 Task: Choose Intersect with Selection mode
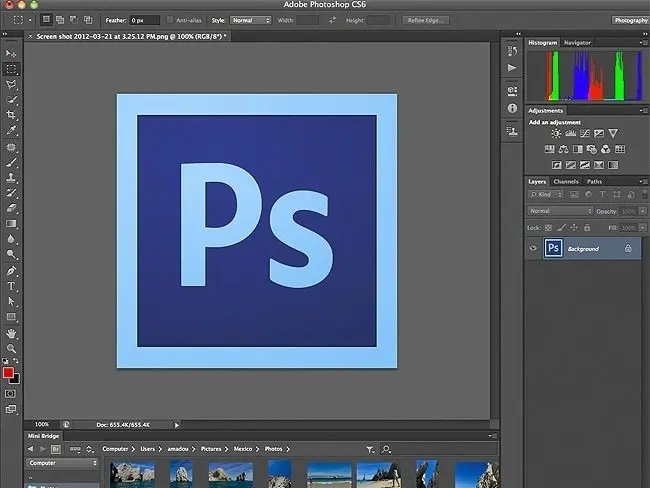(88, 19)
